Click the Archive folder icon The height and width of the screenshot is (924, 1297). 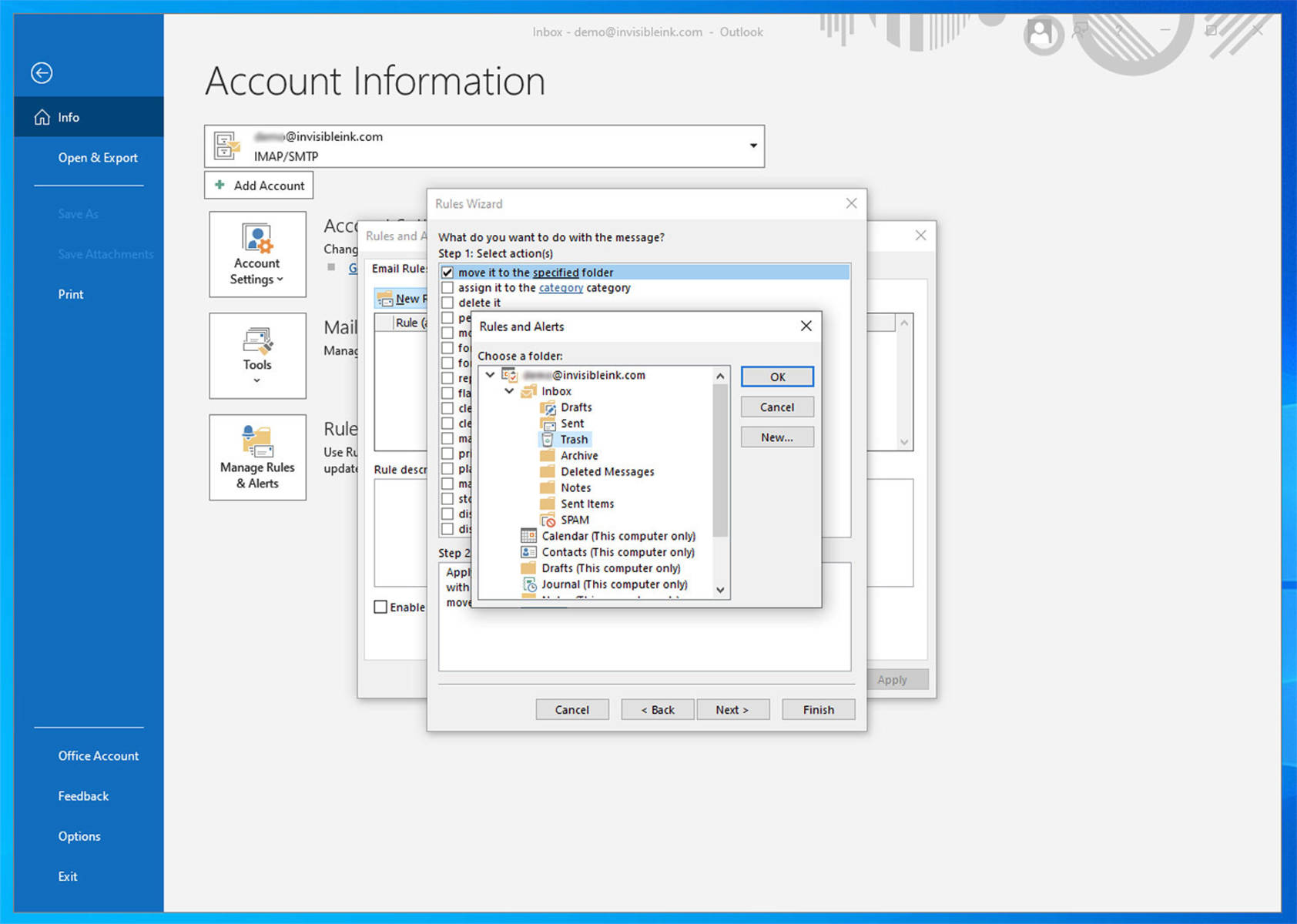coord(548,455)
